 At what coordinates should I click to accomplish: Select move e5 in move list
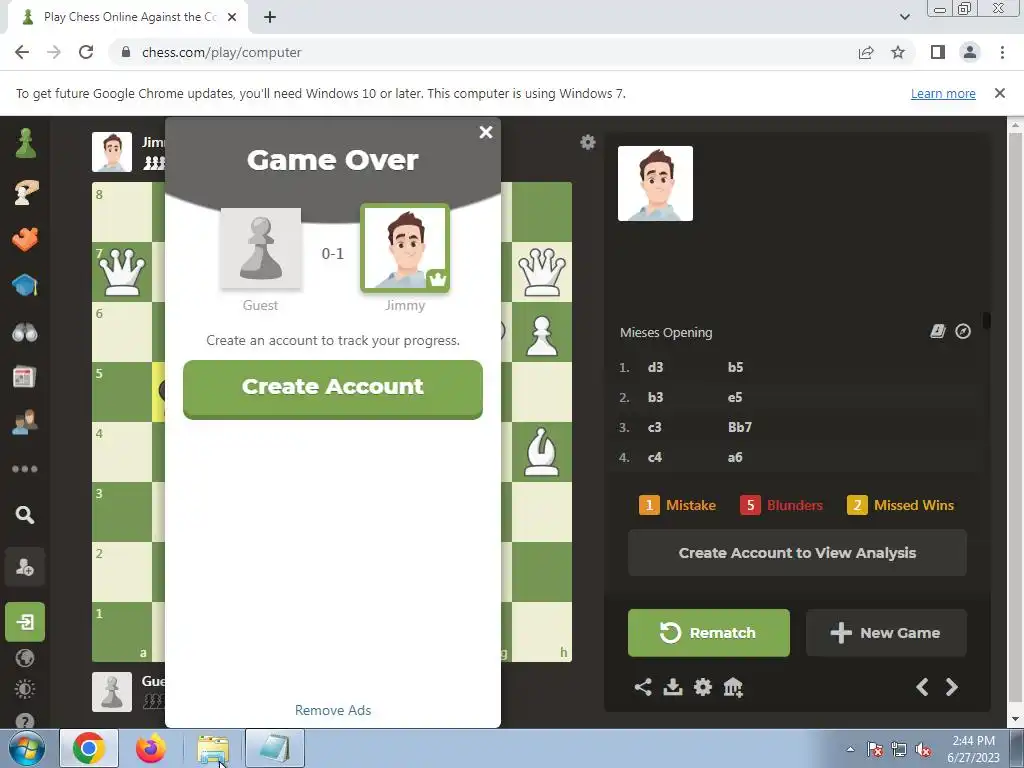pos(735,397)
